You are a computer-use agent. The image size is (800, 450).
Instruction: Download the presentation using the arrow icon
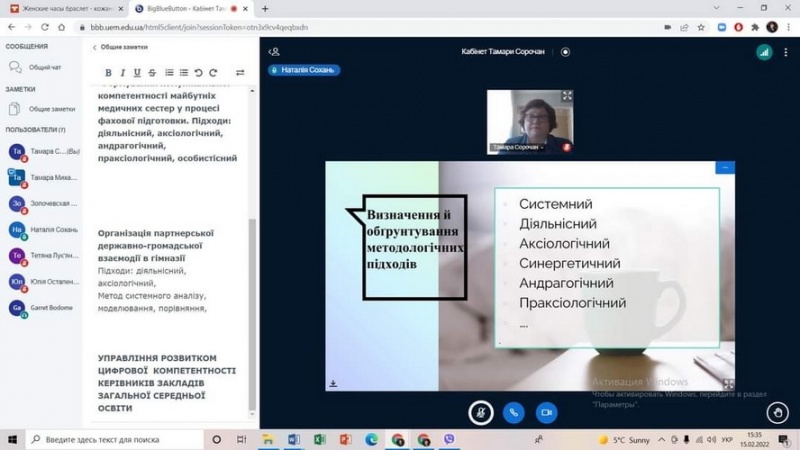click(x=333, y=383)
